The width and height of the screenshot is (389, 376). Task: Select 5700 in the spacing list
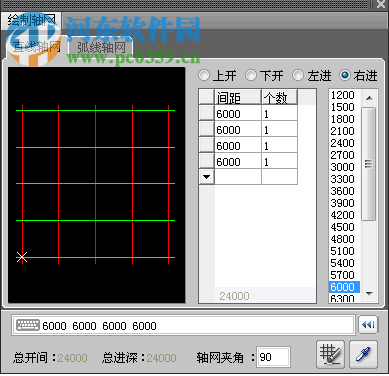[343, 275]
